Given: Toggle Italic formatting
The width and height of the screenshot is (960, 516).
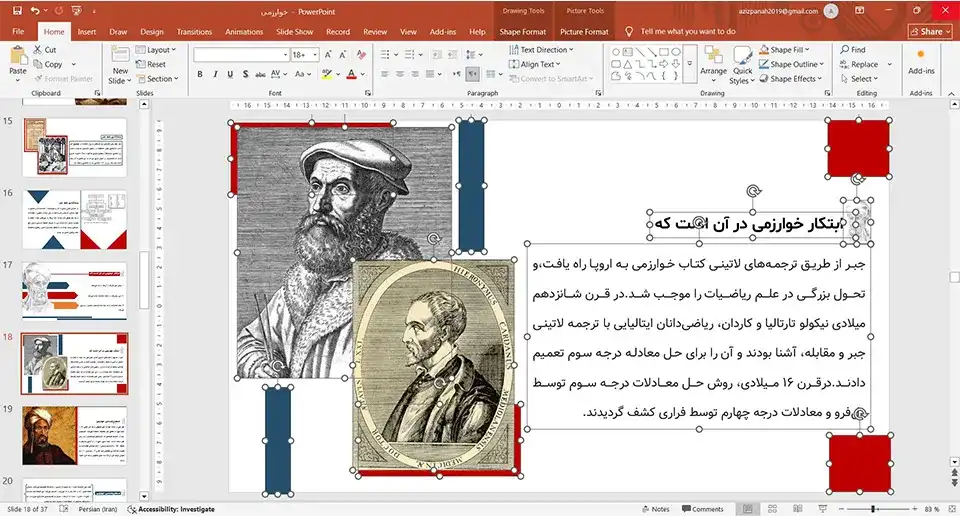Looking at the screenshot, I should click(215, 74).
